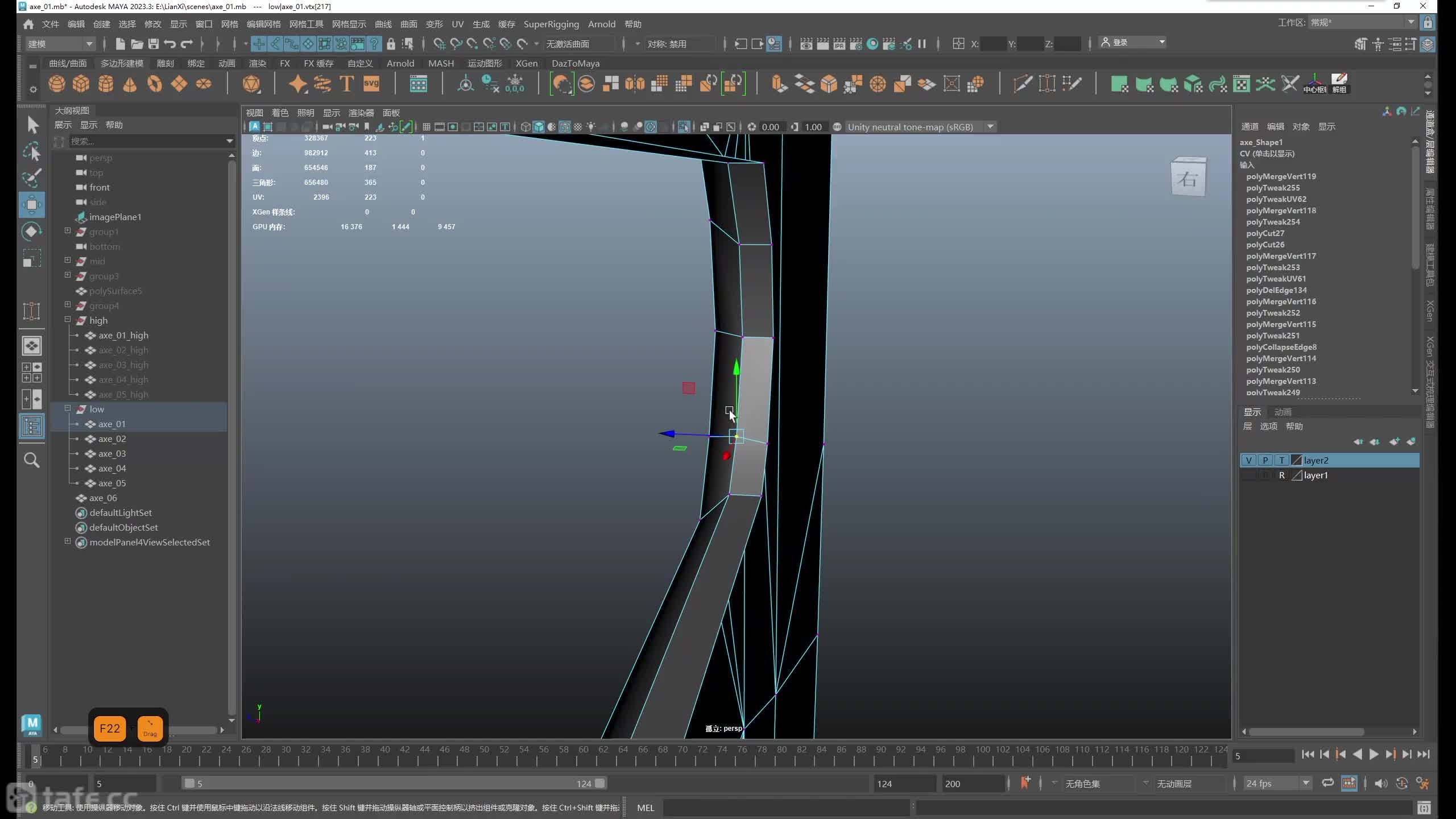The height and width of the screenshot is (819, 1456).
Task: Click the Maya home icon
Action: [28, 24]
